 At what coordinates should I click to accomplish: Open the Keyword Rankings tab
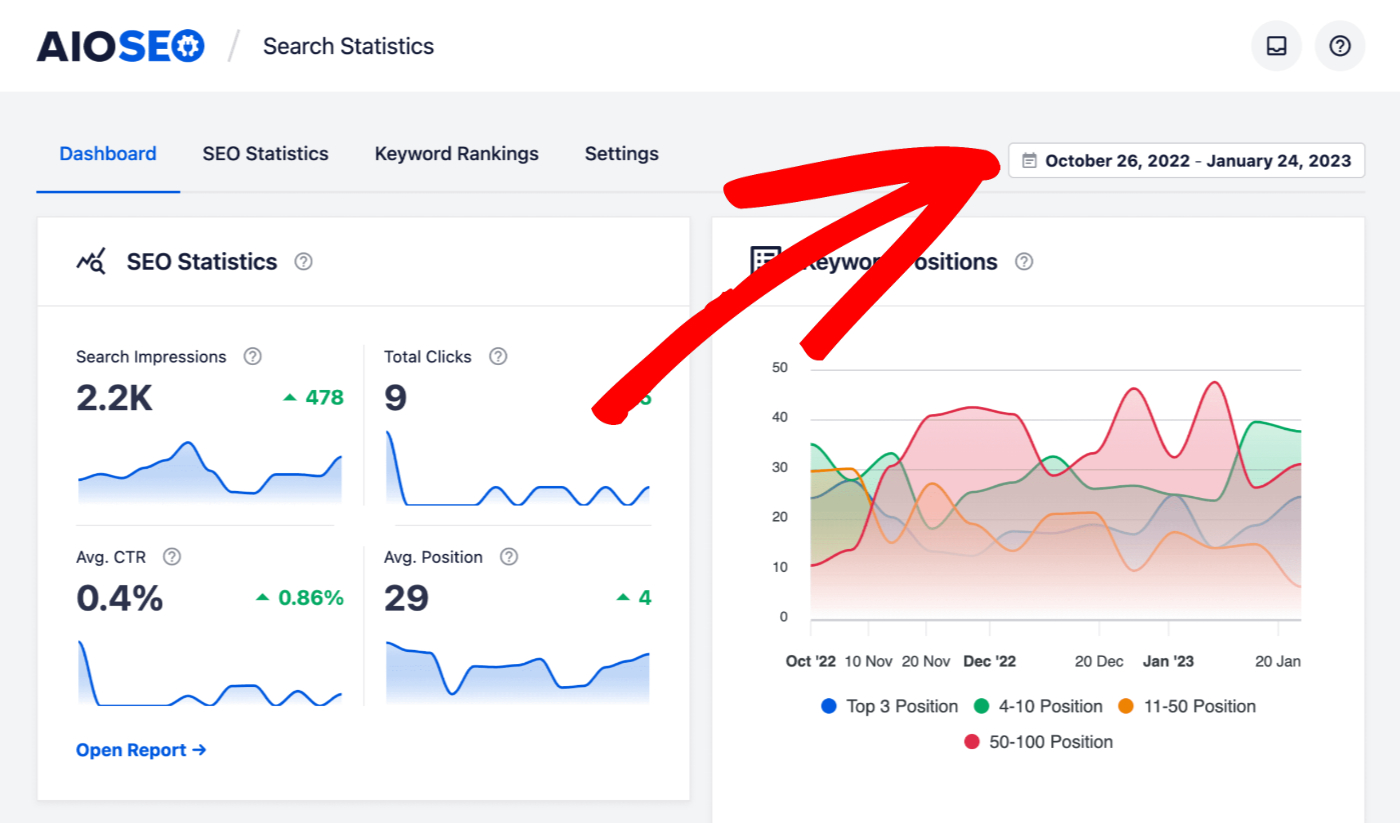[457, 154]
